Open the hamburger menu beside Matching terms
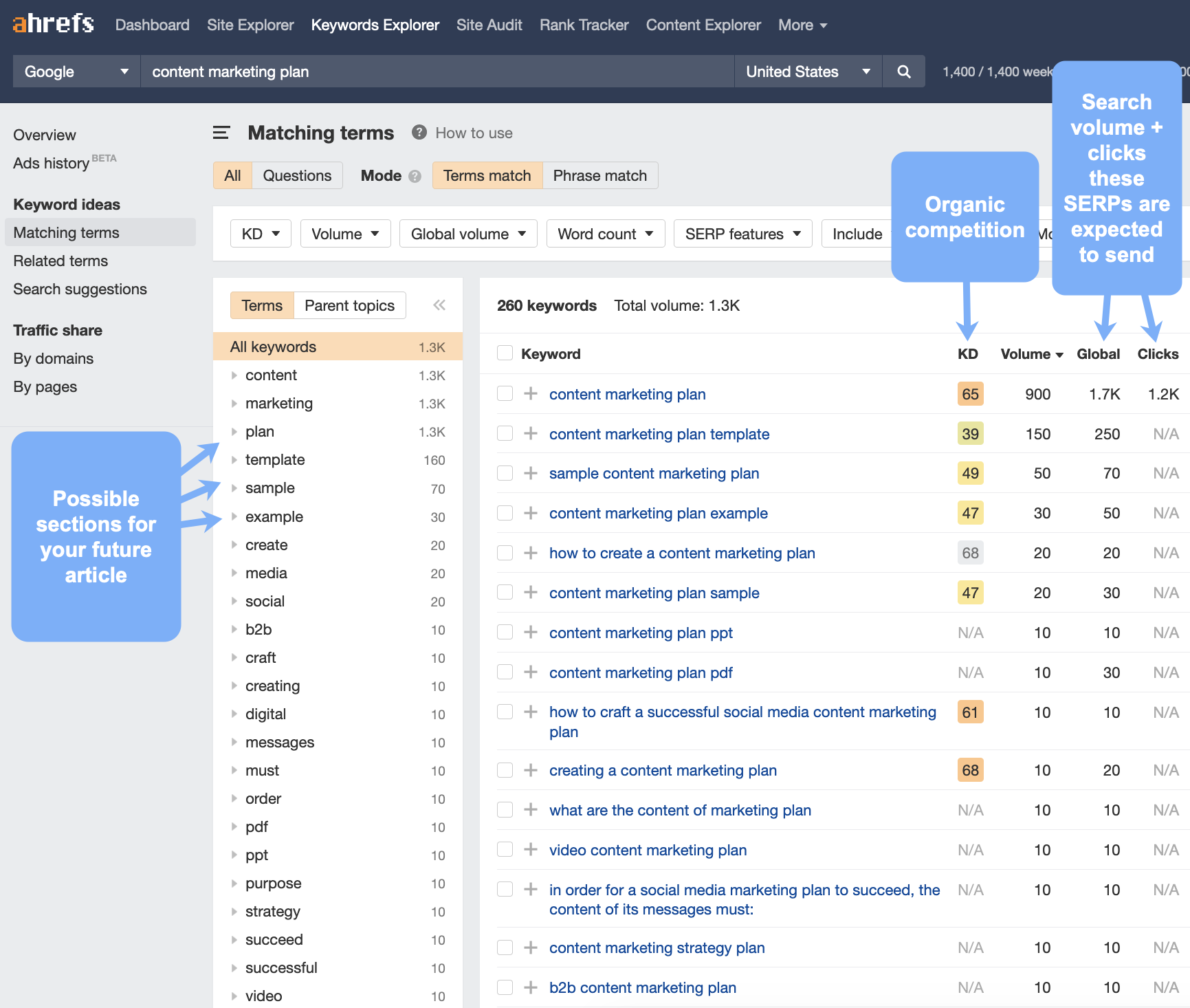Screen dimensions: 1190x1008 (x=221, y=133)
